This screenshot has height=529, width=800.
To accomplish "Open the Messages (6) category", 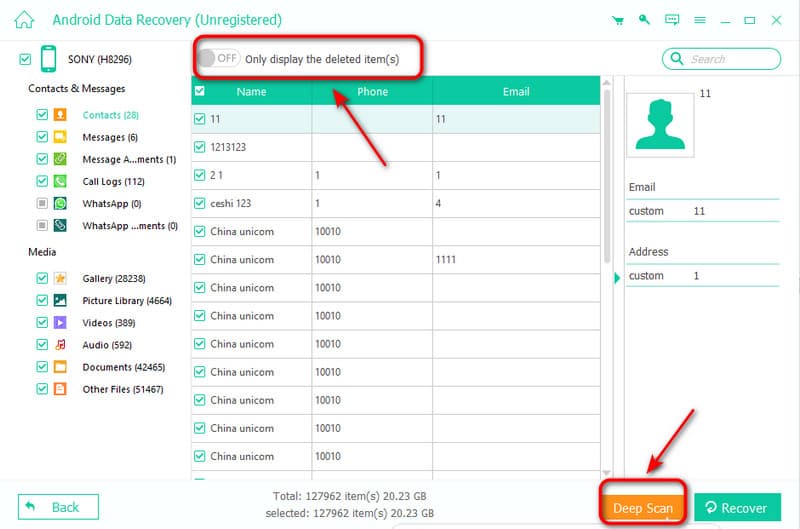I will (110, 137).
